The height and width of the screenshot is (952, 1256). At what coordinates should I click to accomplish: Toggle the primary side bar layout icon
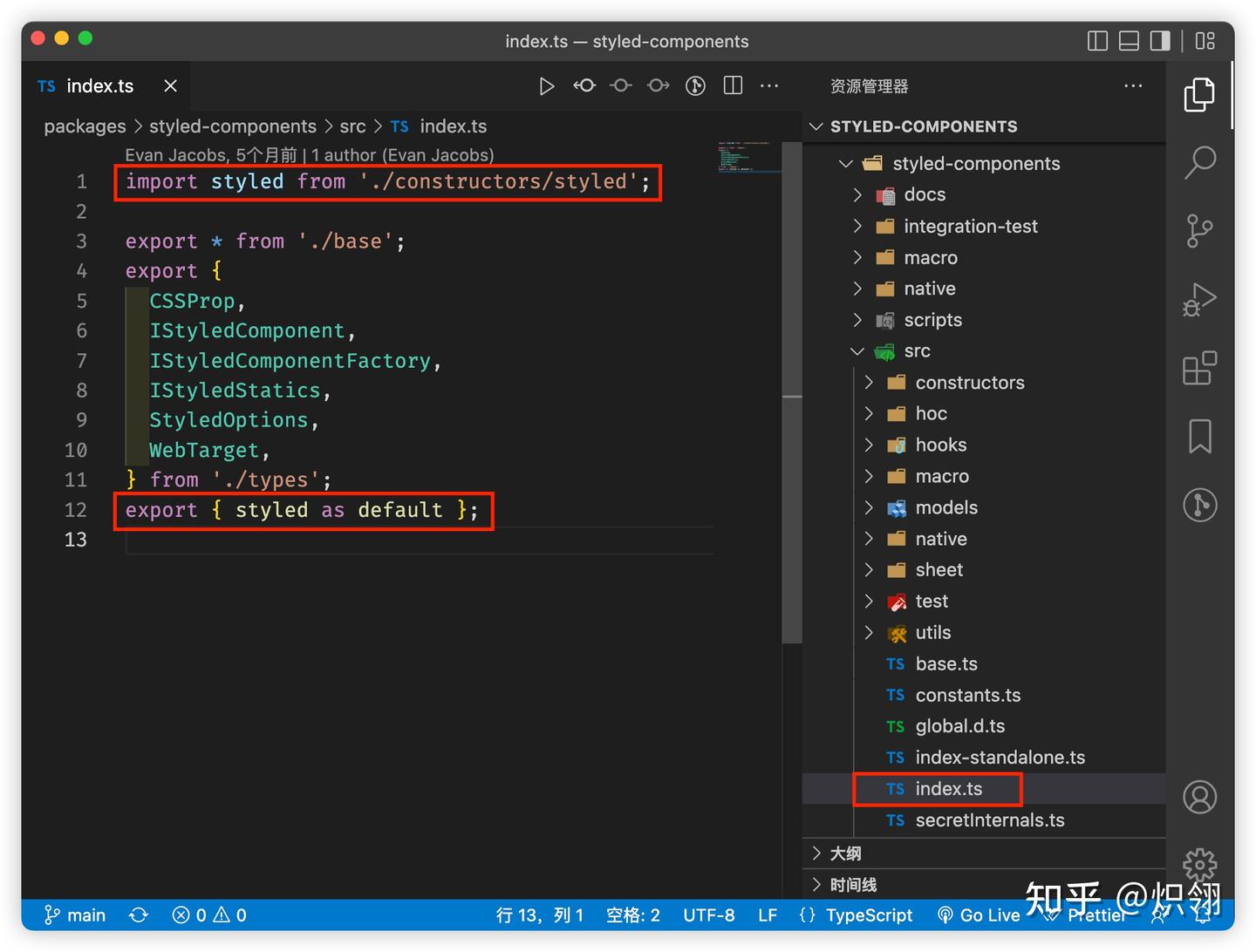[x=1096, y=40]
